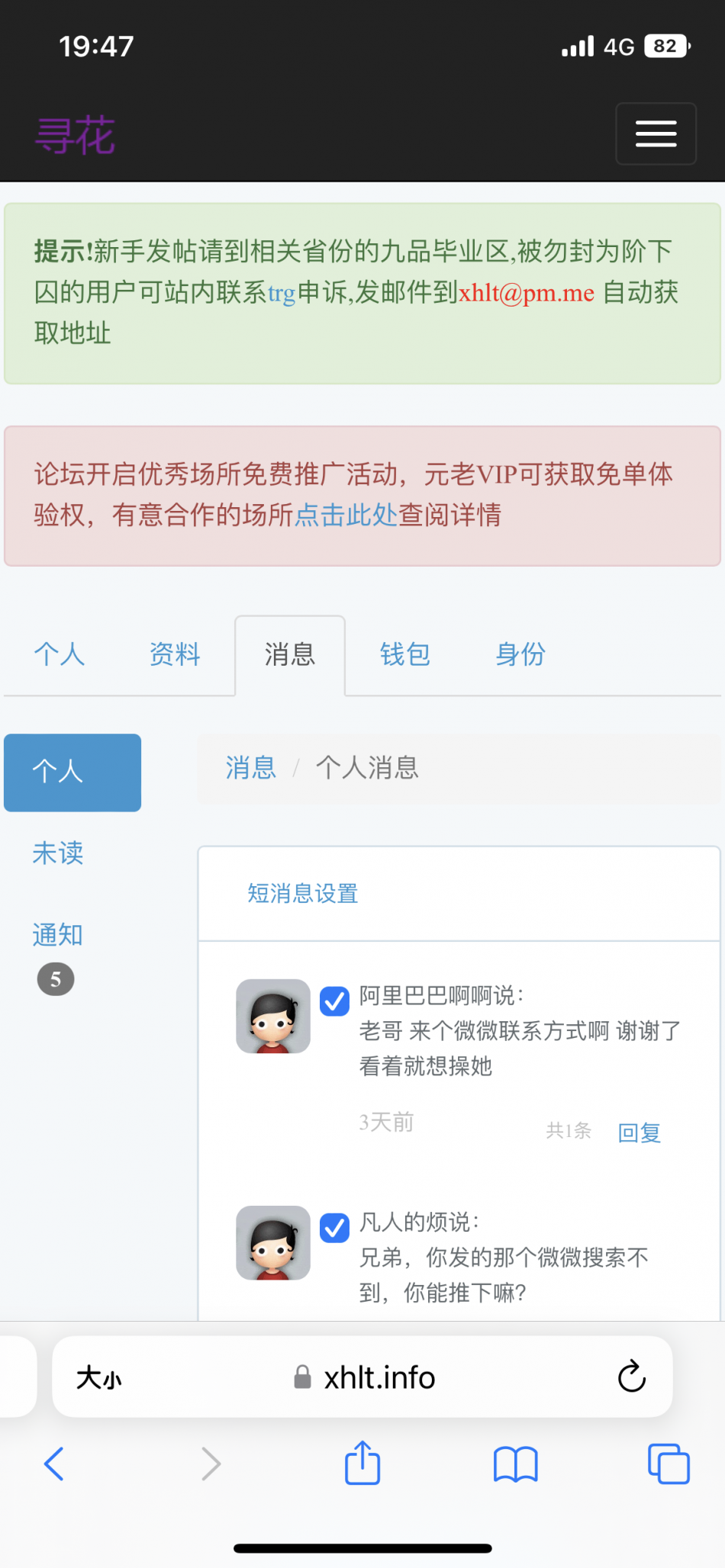725x1568 pixels.
Task: Open the 点击此处 promotion details link
Action: (346, 515)
